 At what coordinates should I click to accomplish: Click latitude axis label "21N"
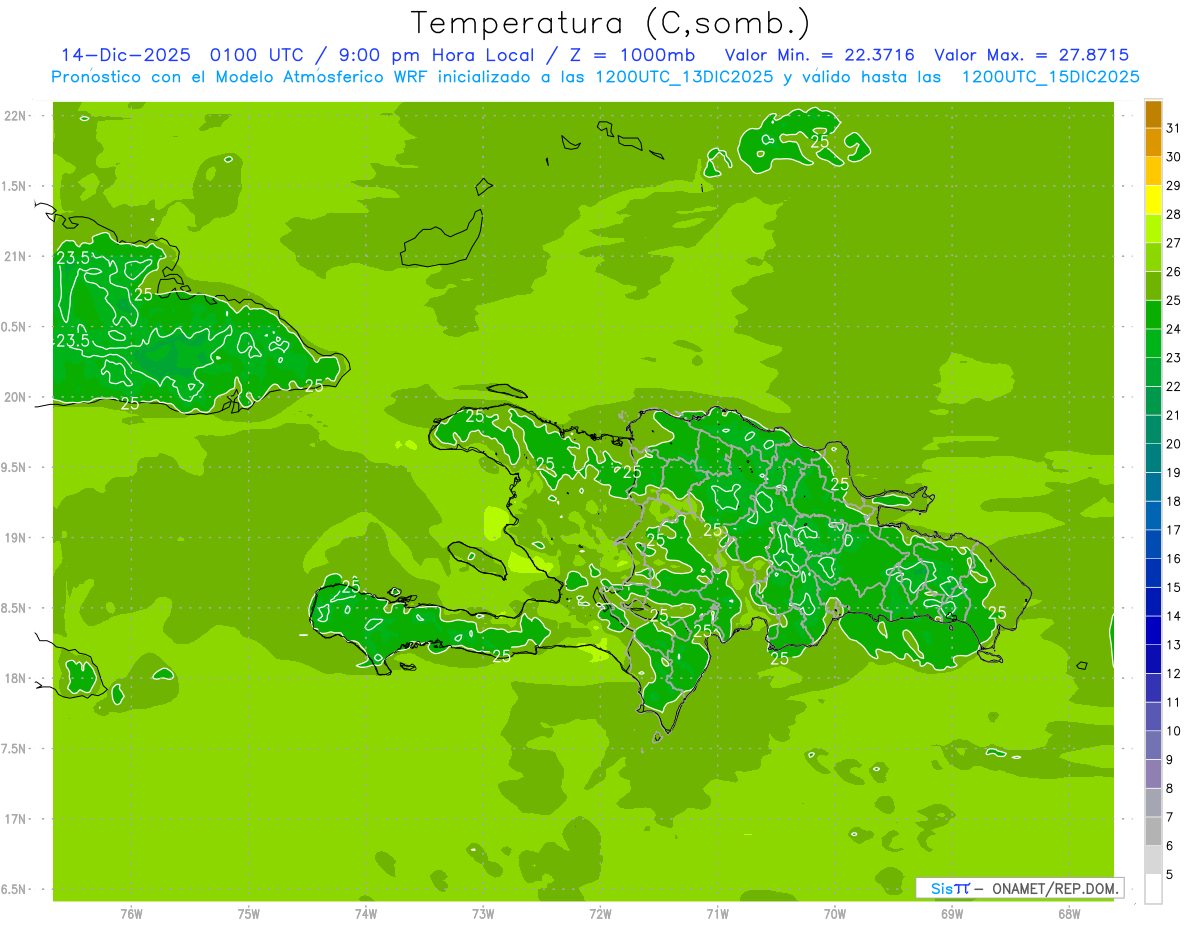pyautogui.click(x=17, y=257)
